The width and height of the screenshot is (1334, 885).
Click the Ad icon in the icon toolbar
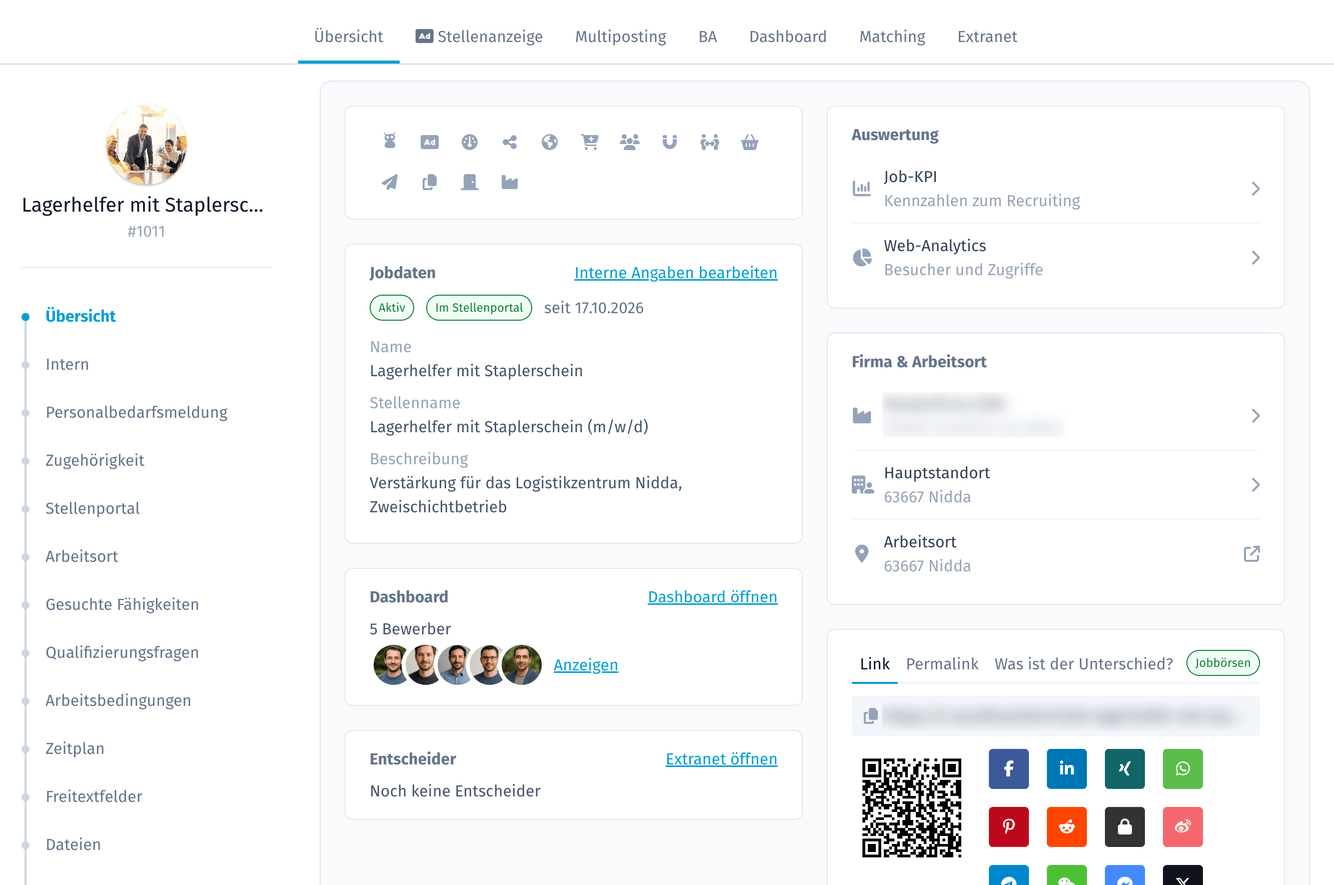(430, 142)
